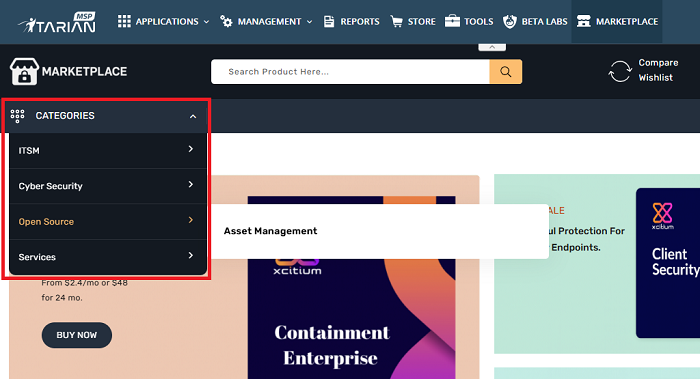Click the Tools briefcase icon
This screenshot has width=700, height=379.
point(452,21)
